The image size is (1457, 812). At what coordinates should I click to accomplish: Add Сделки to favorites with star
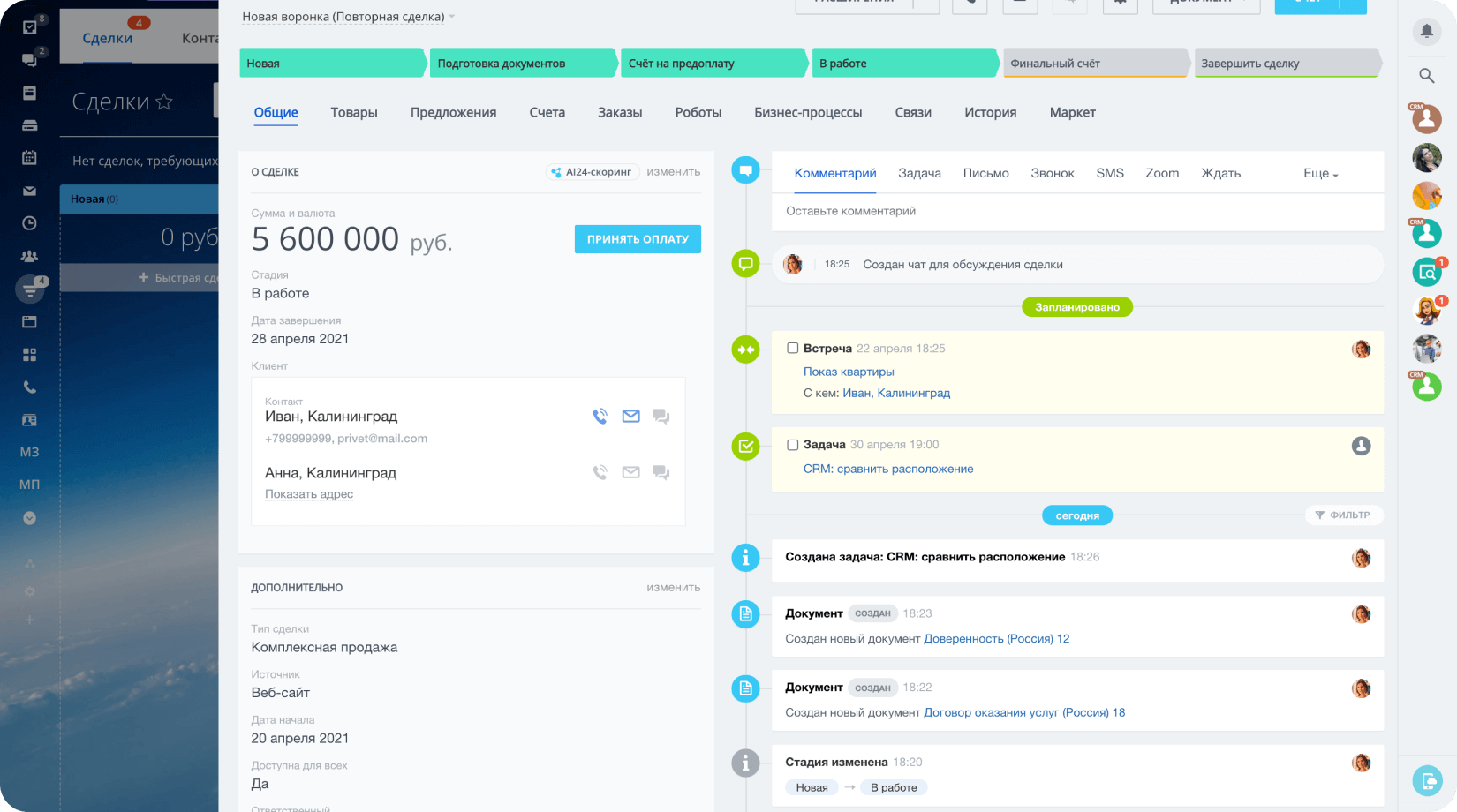click(x=164, y=101)
